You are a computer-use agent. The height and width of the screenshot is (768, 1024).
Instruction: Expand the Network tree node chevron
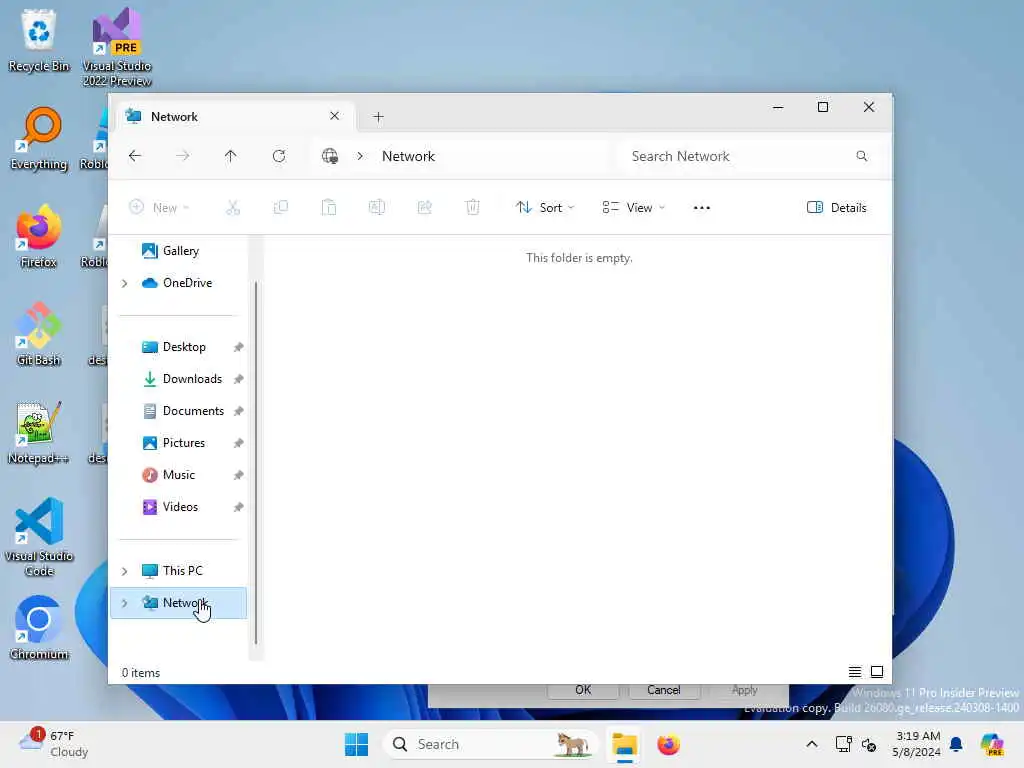(x=124, y=603)
